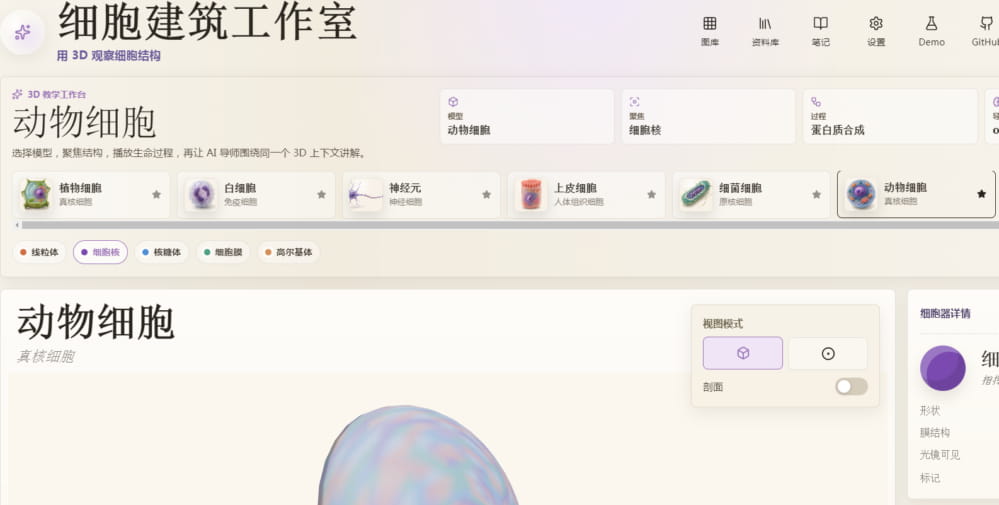Click the 细胞器详情 panel heading
This screenshot has width=999, height=505.
[945, 313]
